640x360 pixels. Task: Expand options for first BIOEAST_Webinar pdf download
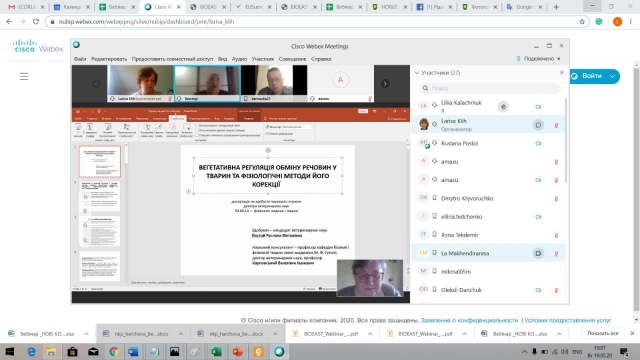pos(370,334)
